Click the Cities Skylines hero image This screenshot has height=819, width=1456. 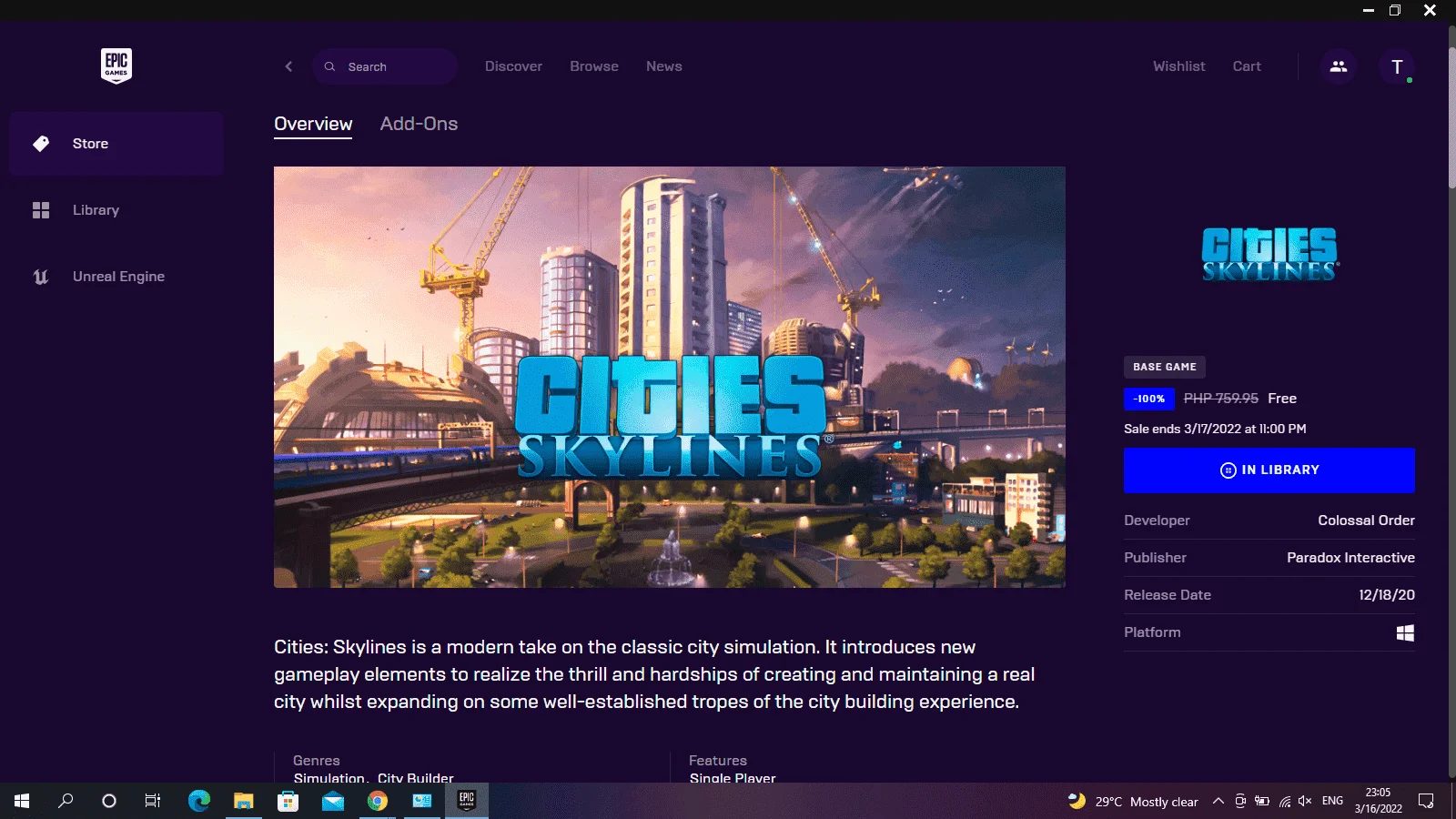click(x=670, y=377)
